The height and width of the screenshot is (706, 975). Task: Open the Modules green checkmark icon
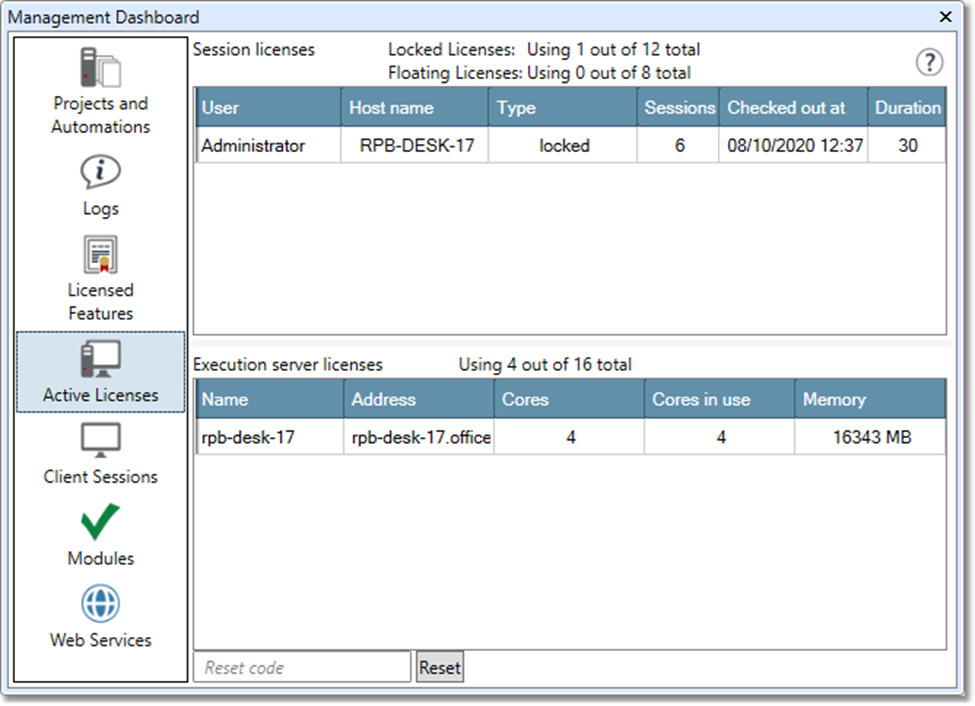coord(100,522)
